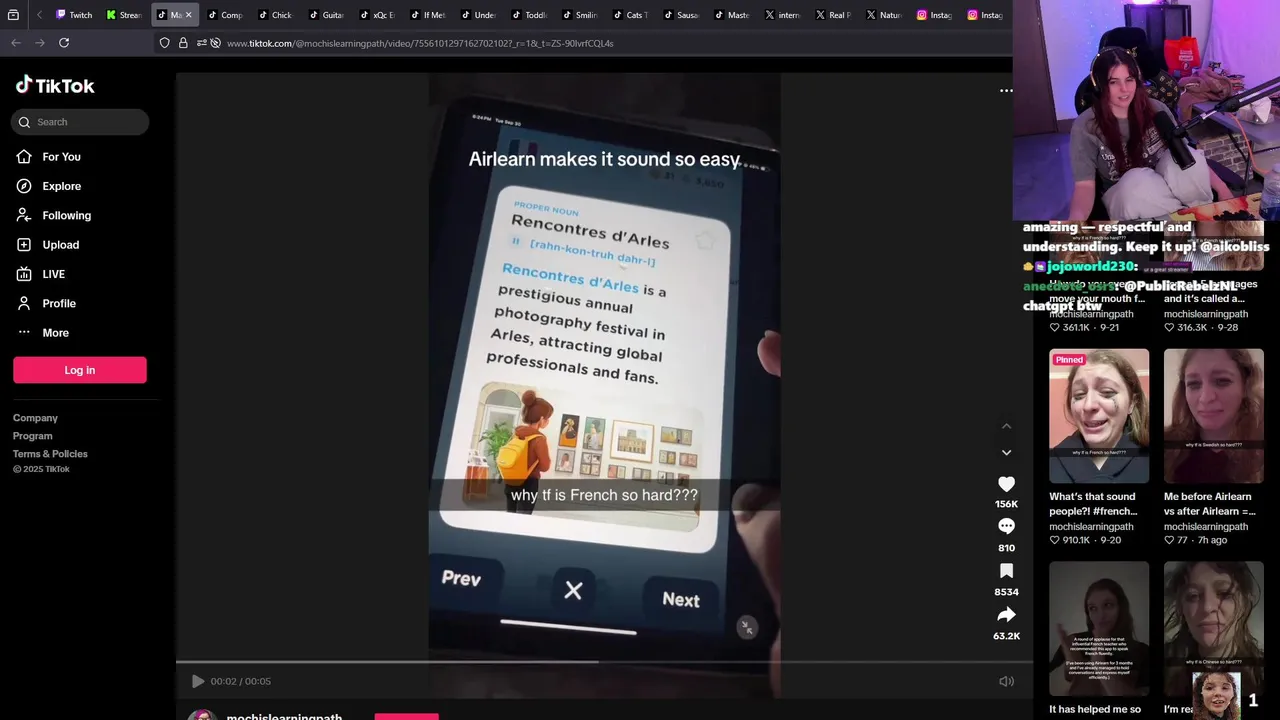
Task: Open the browser tab list icon
Action: (13, 15)
